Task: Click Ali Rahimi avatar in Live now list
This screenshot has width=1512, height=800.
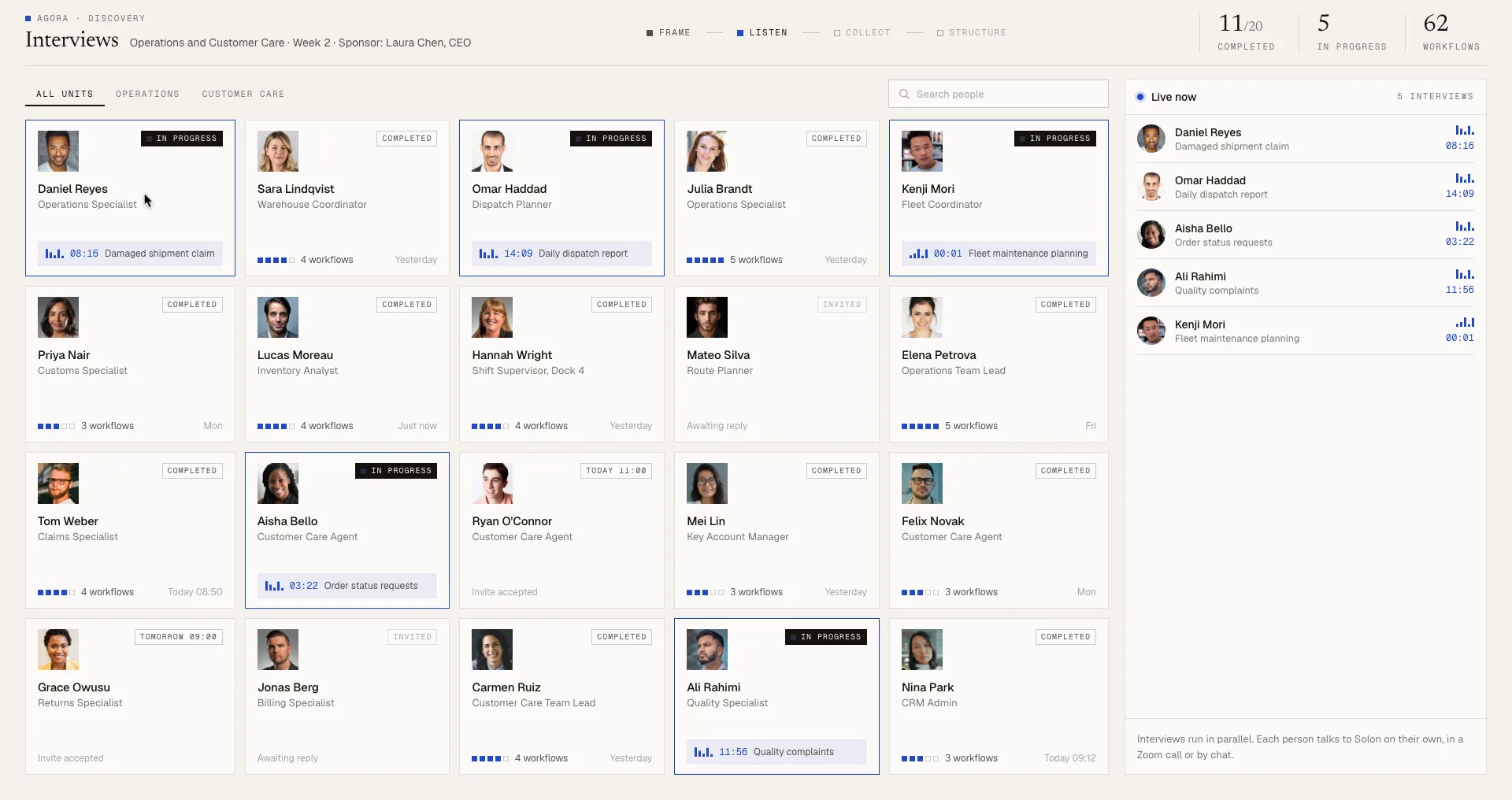Action: tap(1151, 283)
